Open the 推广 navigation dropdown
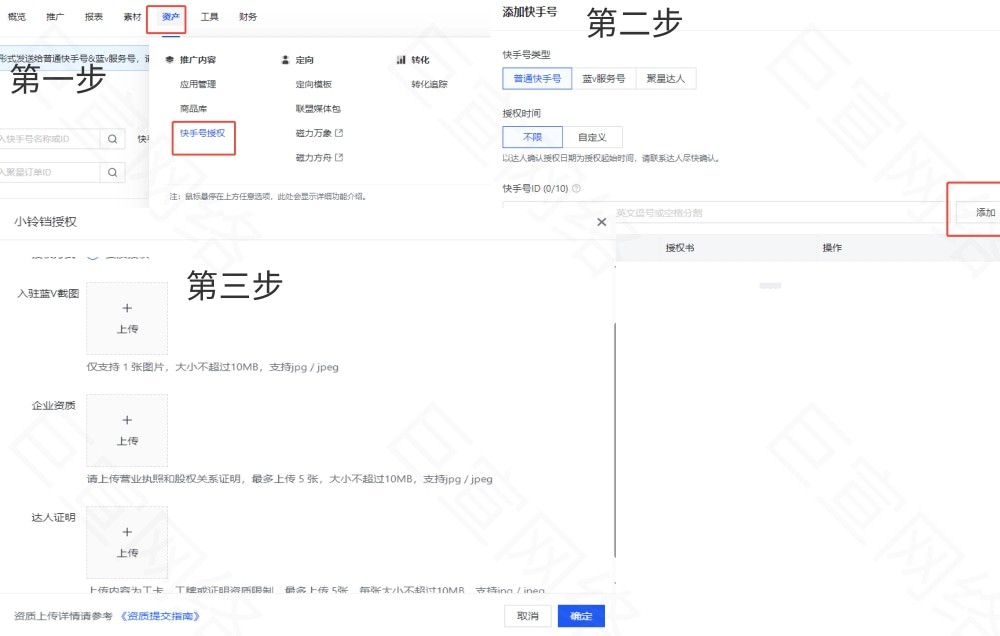Screen dimensions: 1000x636 click(x=55, y=16)
